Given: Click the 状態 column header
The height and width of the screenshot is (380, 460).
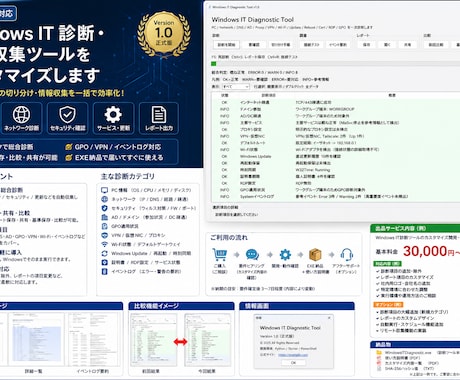Looking at the screenshot, I should point(224,95).
